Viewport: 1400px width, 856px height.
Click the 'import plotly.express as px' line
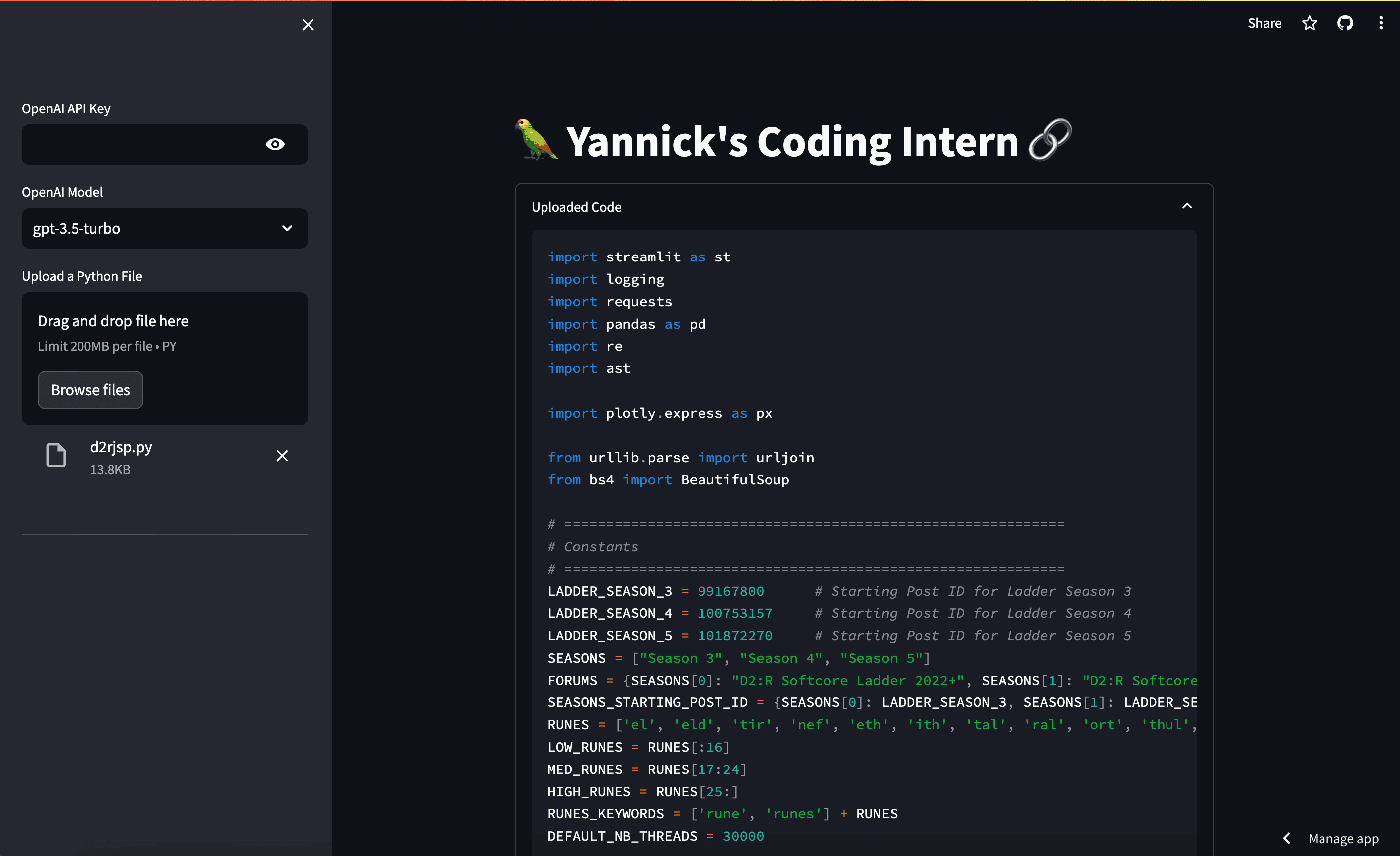coord(660,413)
